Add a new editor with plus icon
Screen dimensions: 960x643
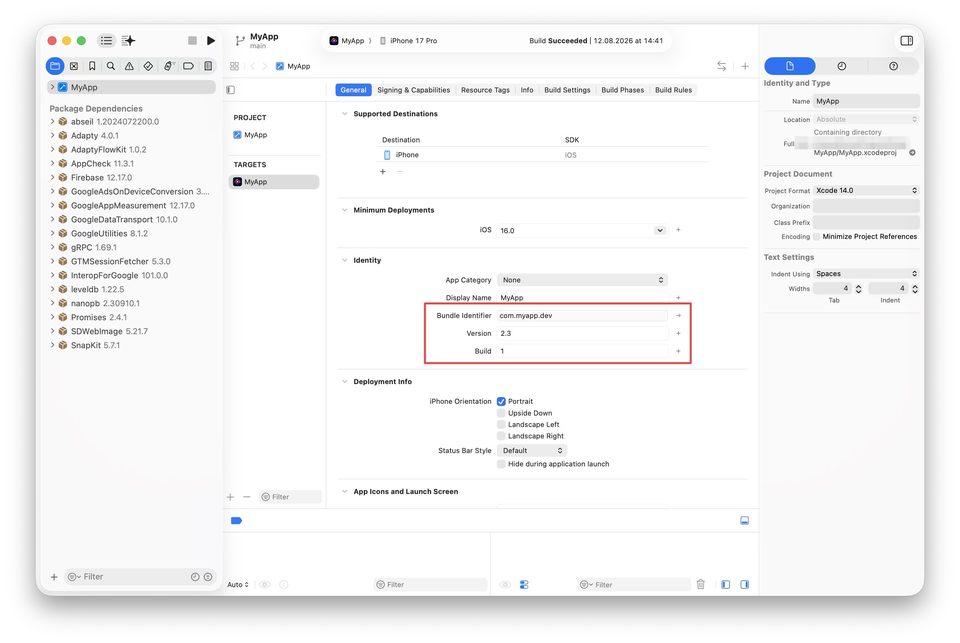point(745,66)
